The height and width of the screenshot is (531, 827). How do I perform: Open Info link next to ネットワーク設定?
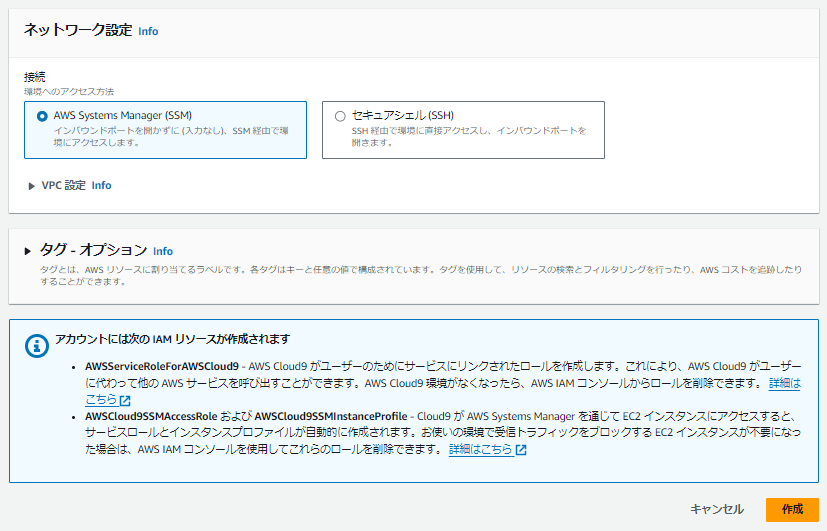pyautogui.click(x=148, y=31)
